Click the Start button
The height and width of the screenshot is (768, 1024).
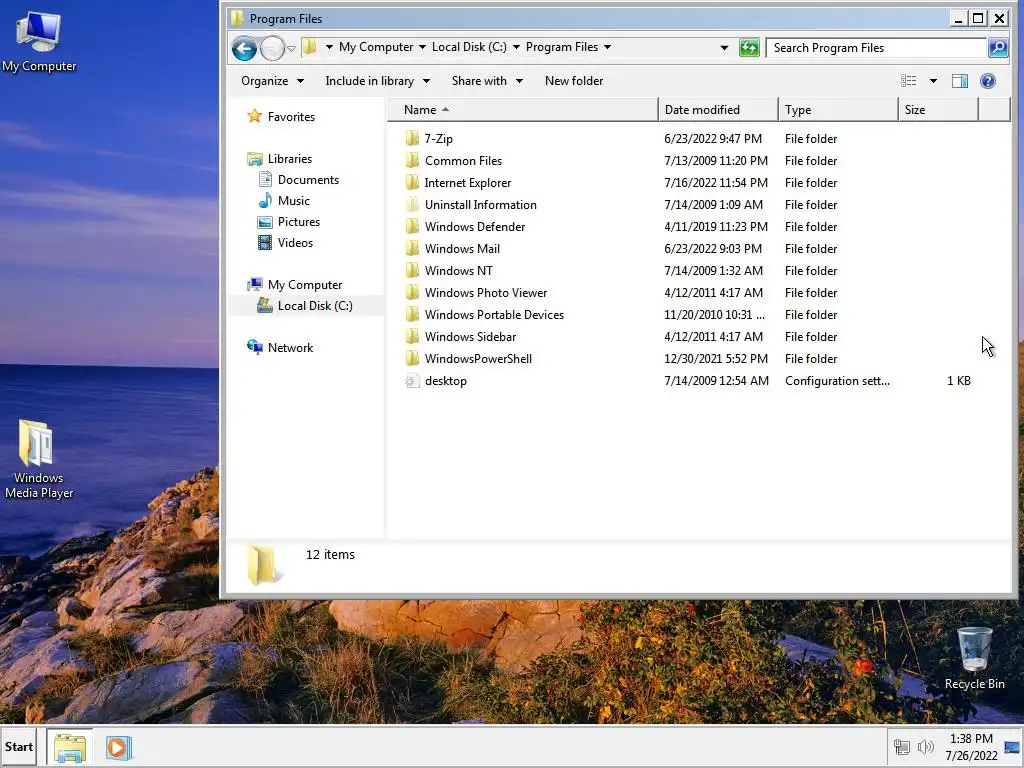19,747
